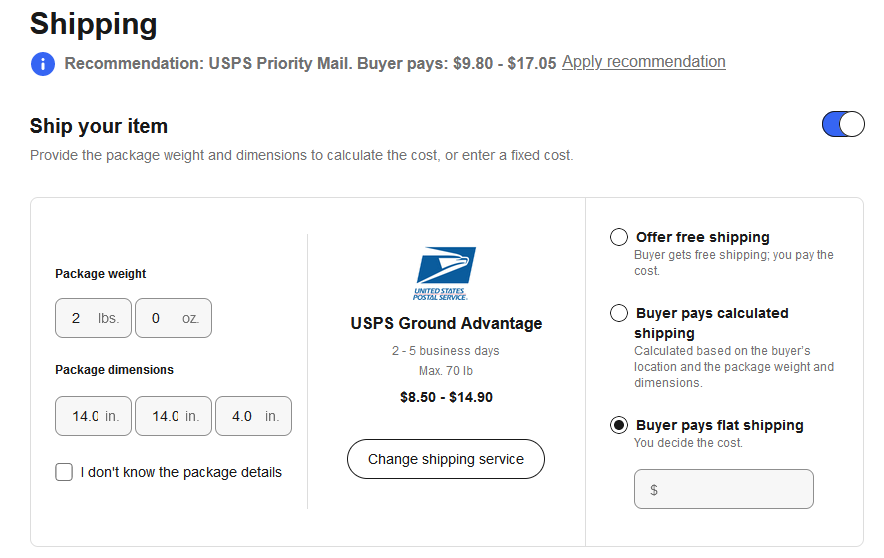Toggle the Ship your item switch
Image resolution: width=884 pixels, height=558 pixels.
843,124
